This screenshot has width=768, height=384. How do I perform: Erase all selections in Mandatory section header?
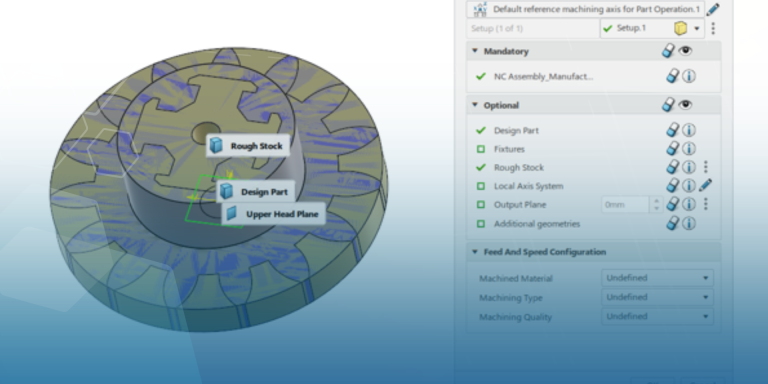(668, 50)
